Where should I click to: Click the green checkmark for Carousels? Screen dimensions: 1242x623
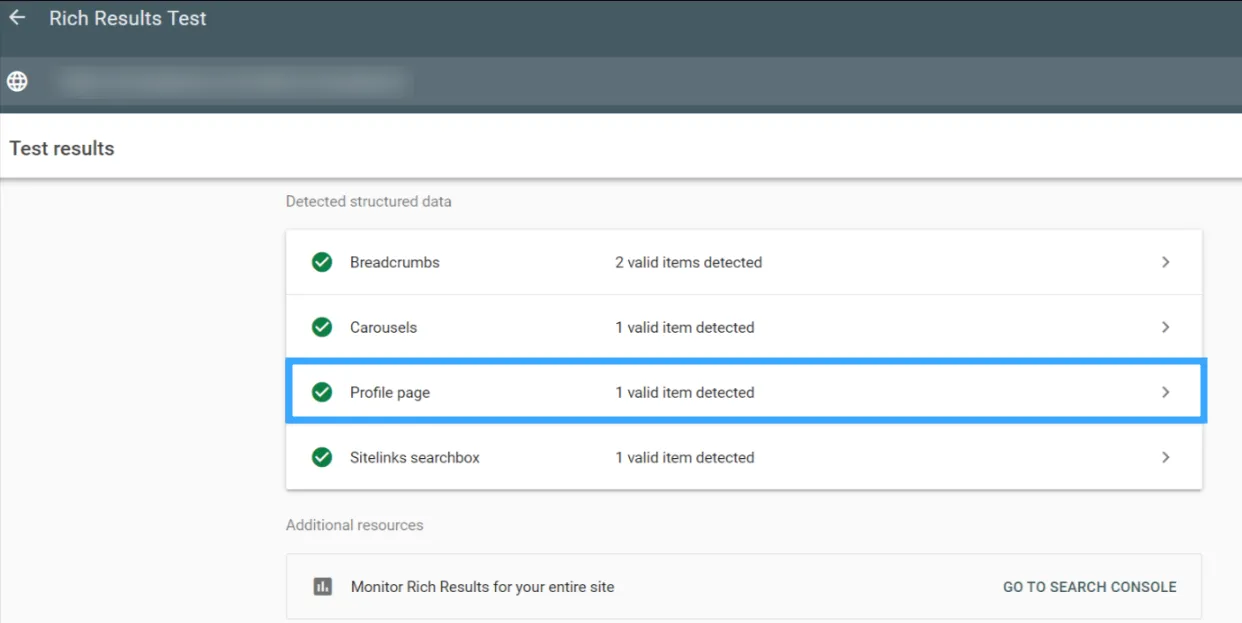322,327
